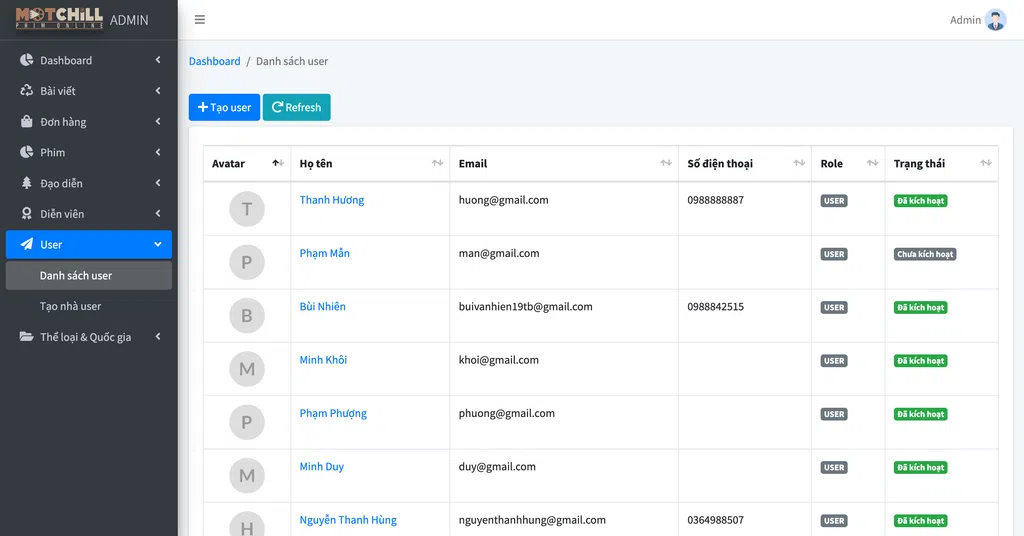Screen dimensions: 1024x536
Task: Click Đã kích hoạt badge of Minh Duy
Action: (x=920, y=467)
